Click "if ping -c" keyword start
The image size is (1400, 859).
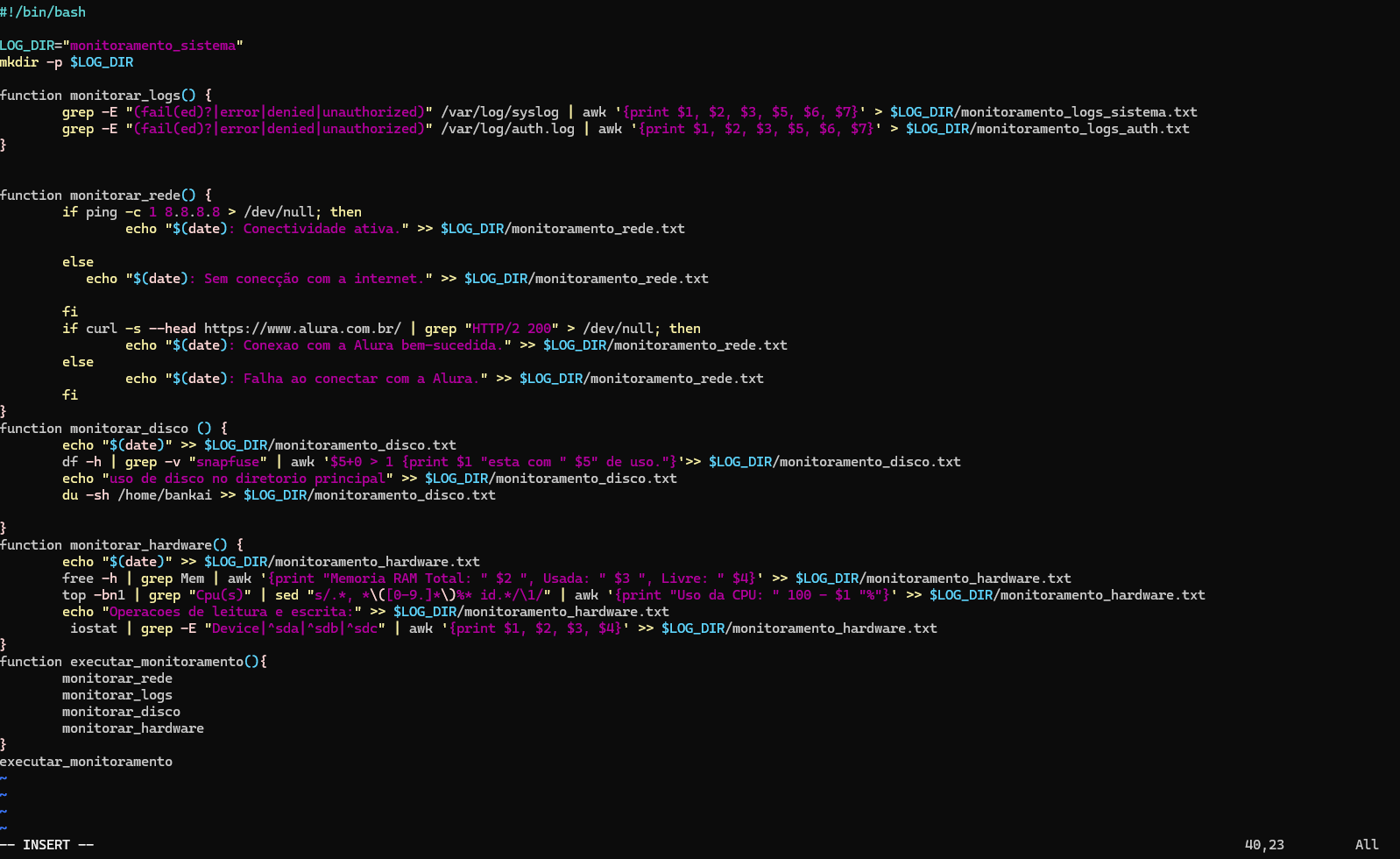click(x=102, y=212)
